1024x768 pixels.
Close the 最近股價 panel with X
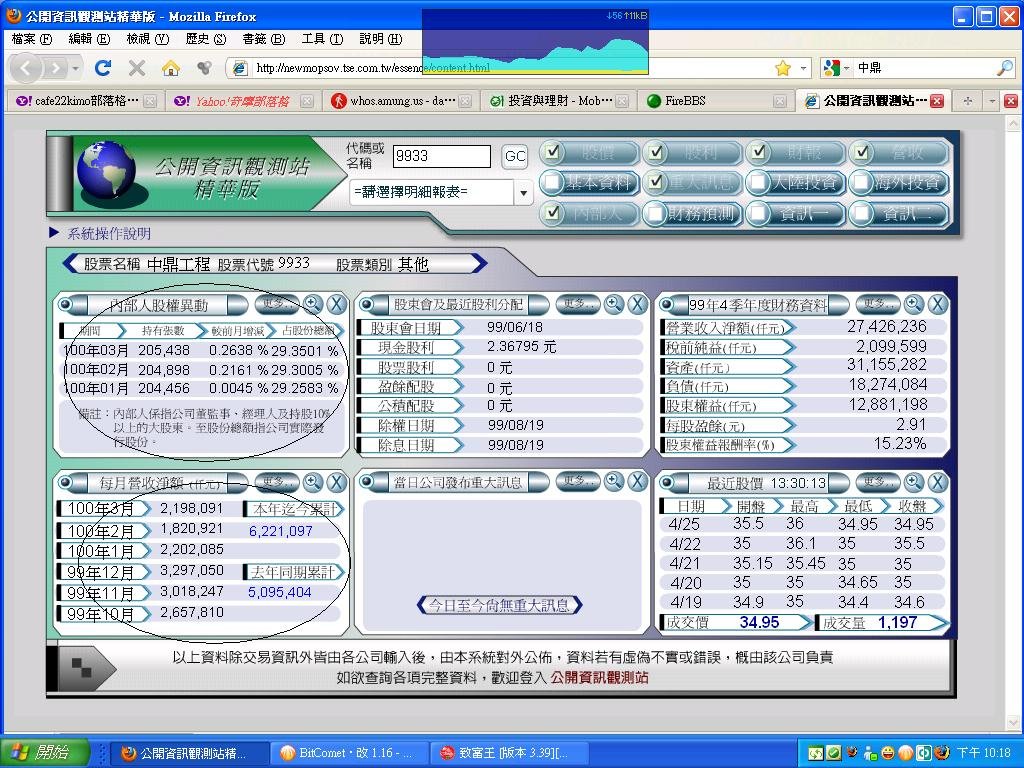pyautogui.click(x=937, y=483)
